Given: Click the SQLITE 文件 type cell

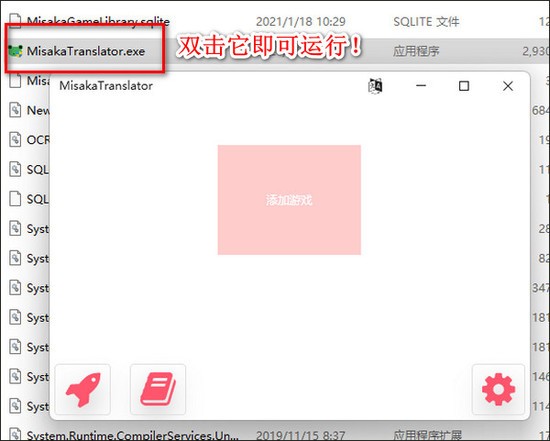Looking at the screenshot, I should (426, 22).
